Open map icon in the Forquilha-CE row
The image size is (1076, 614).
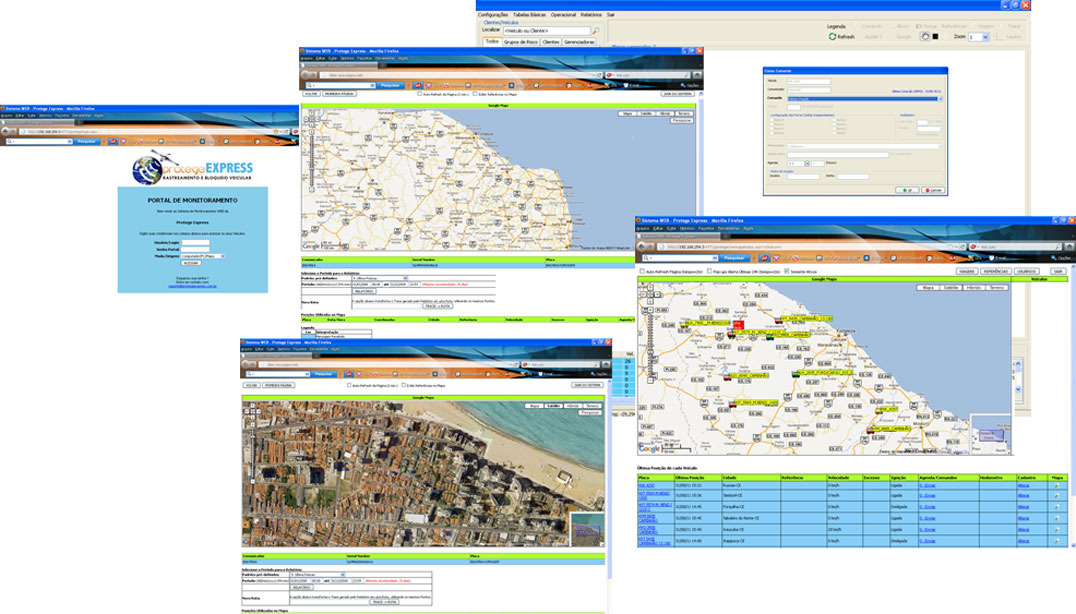(x=1057, y=507)
